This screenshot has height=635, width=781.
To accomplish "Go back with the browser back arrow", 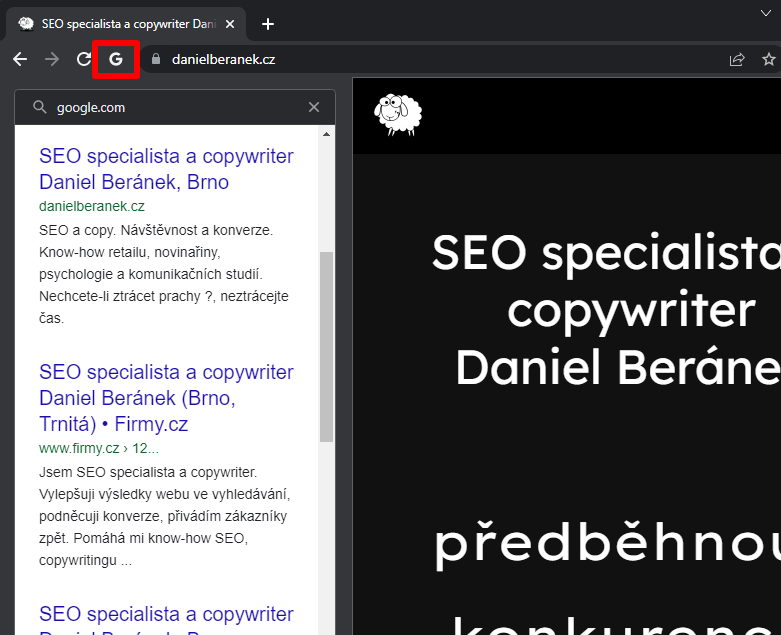I will [x=20, y=59].
